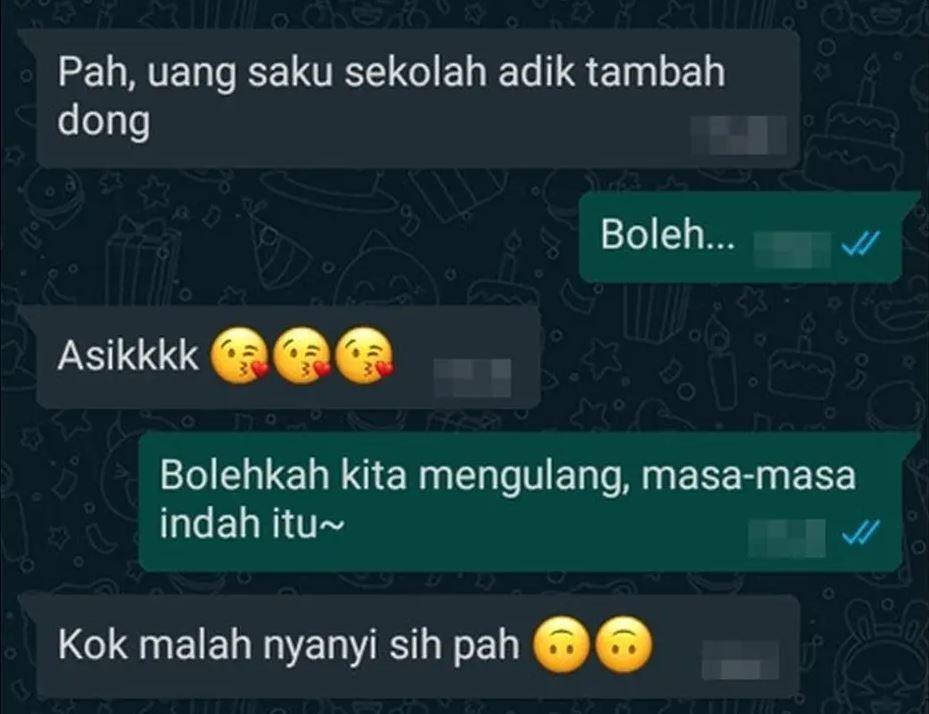Click the blue read ticks on the Boleh... message
Image resolution: width=929 pixels, height=714 pixels.
click(x=861, y=242)
